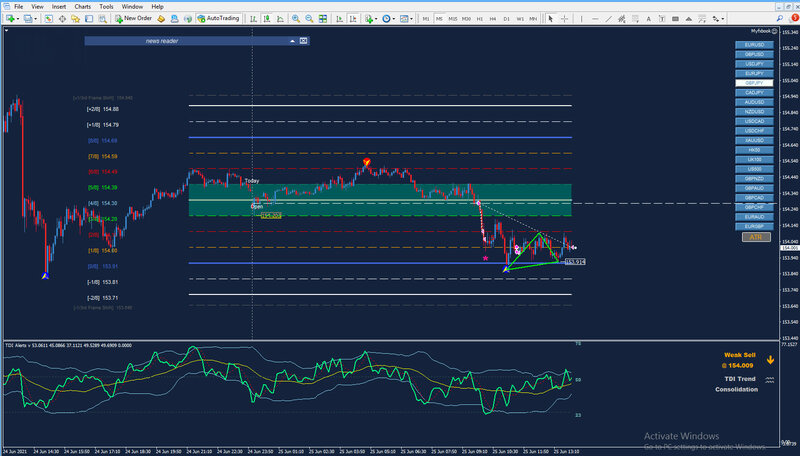Open the Tools menu

point(106,7)
